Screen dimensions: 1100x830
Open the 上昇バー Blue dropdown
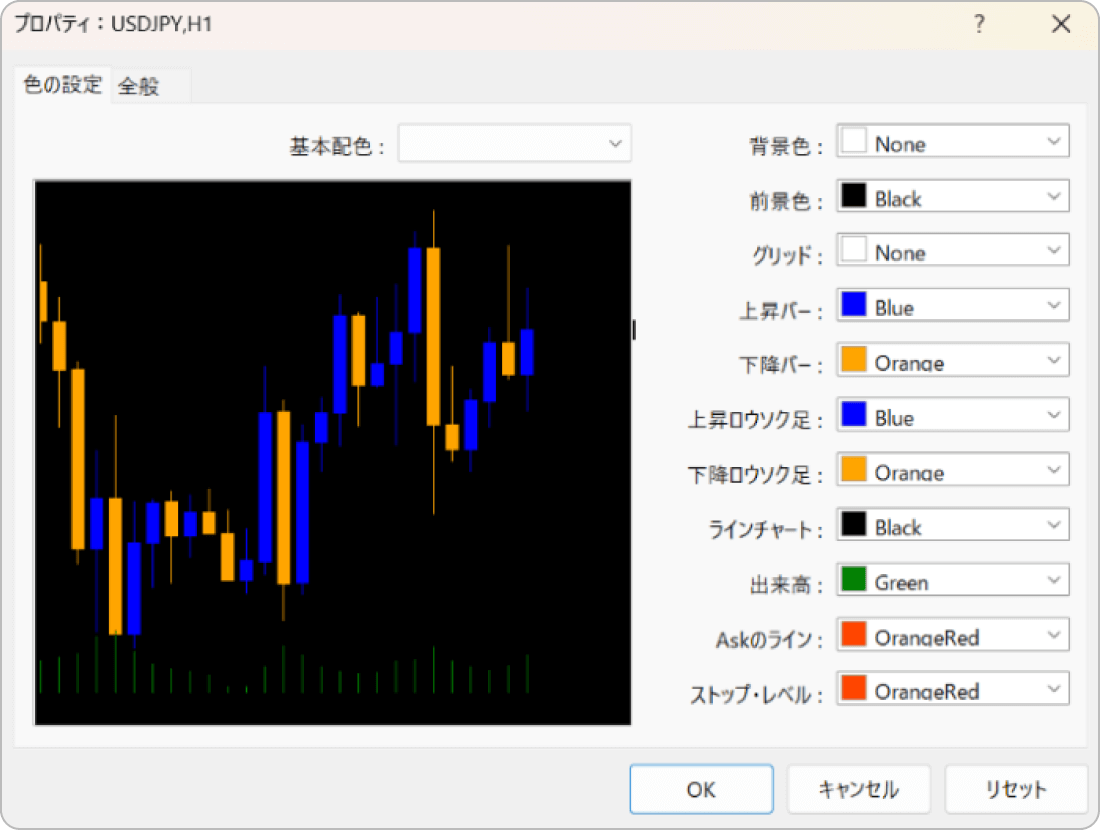pyautogui.click(x=952, y=306)
